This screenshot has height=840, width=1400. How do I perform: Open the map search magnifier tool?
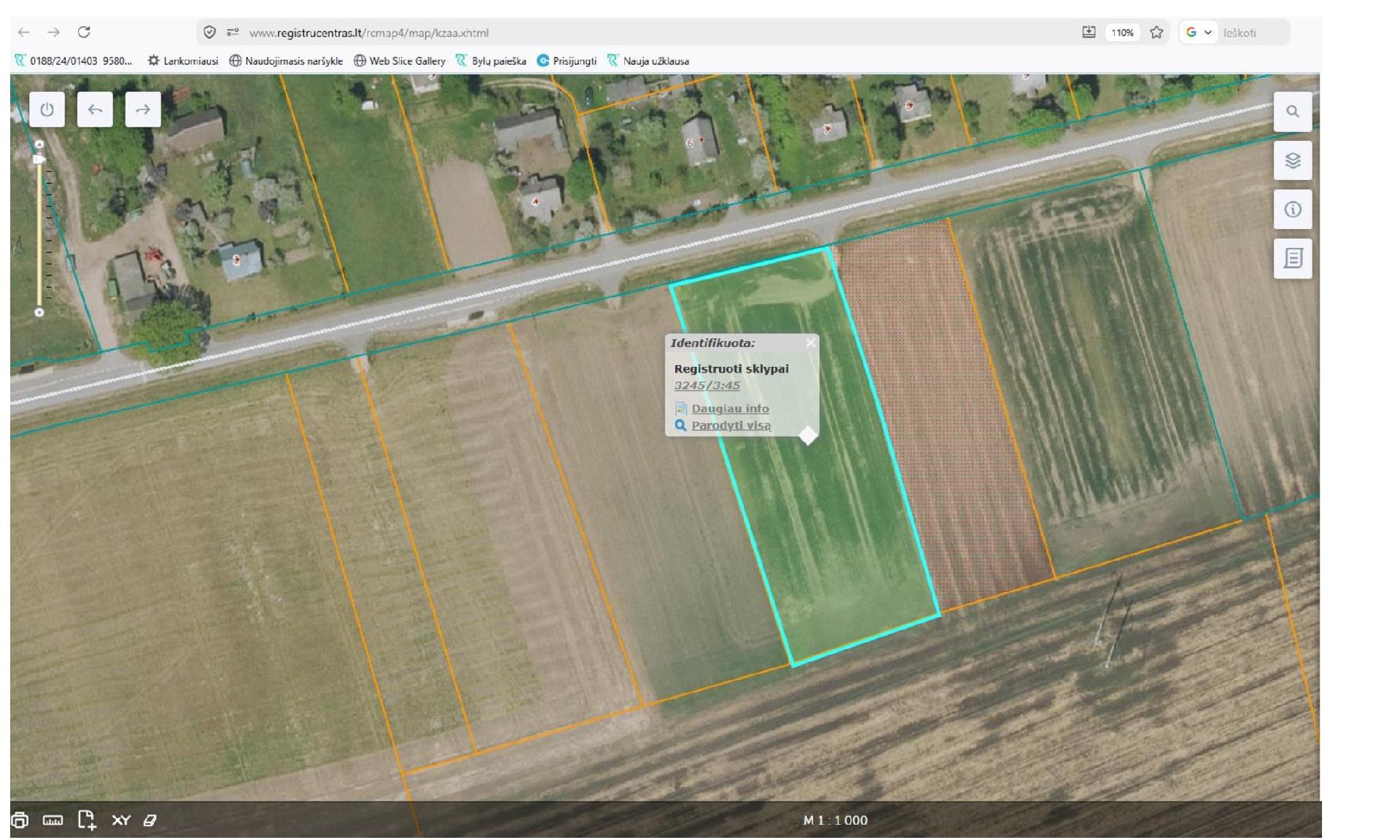point(1292,112)
